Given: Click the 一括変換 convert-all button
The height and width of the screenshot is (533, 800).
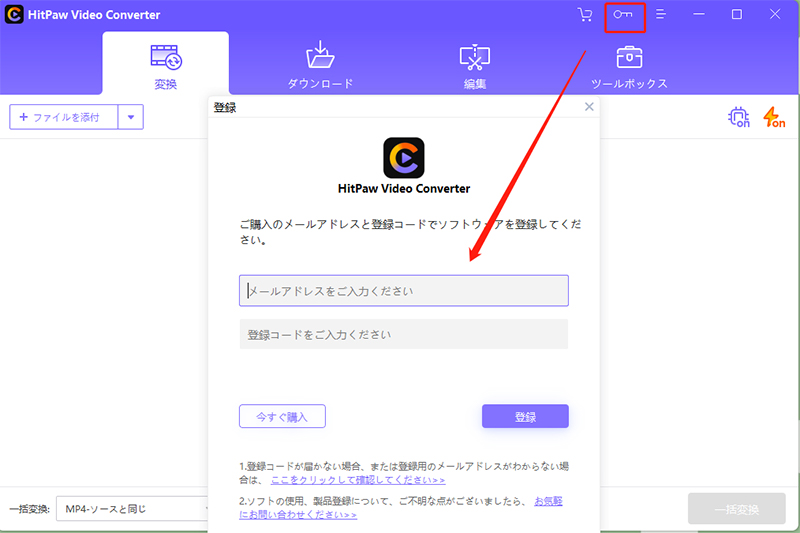Looking at the screenshot, I should coord(736,509).
